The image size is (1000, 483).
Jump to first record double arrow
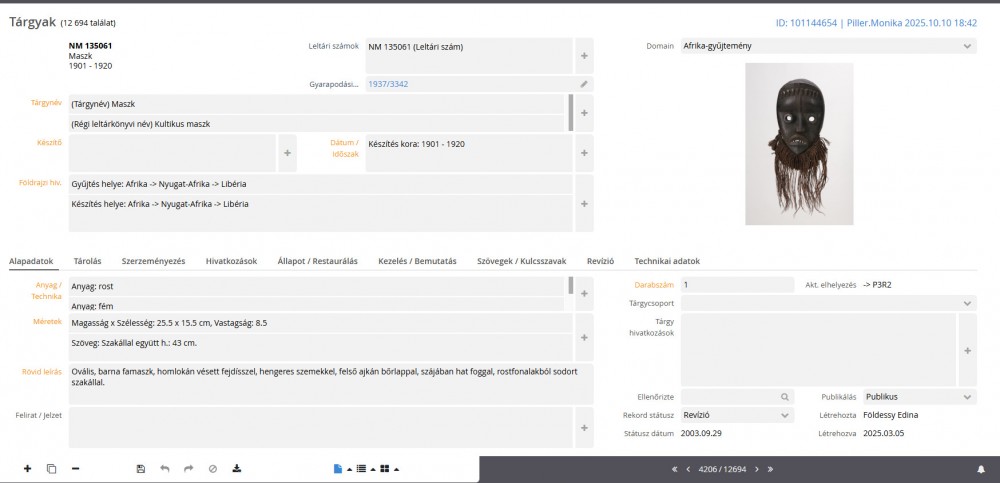point(674,468)
